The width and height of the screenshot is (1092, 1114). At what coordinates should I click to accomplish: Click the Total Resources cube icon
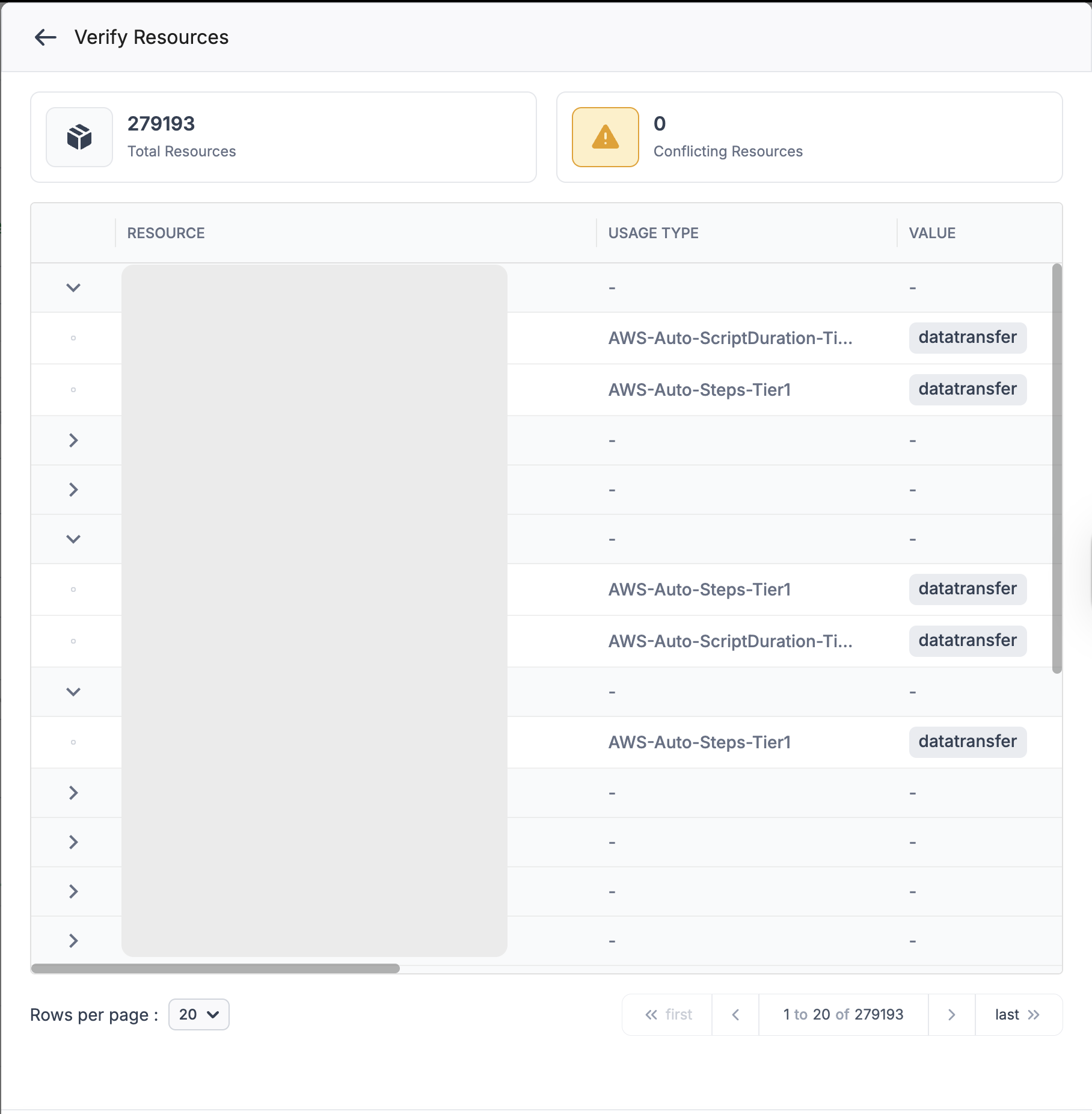coord(79,137)
